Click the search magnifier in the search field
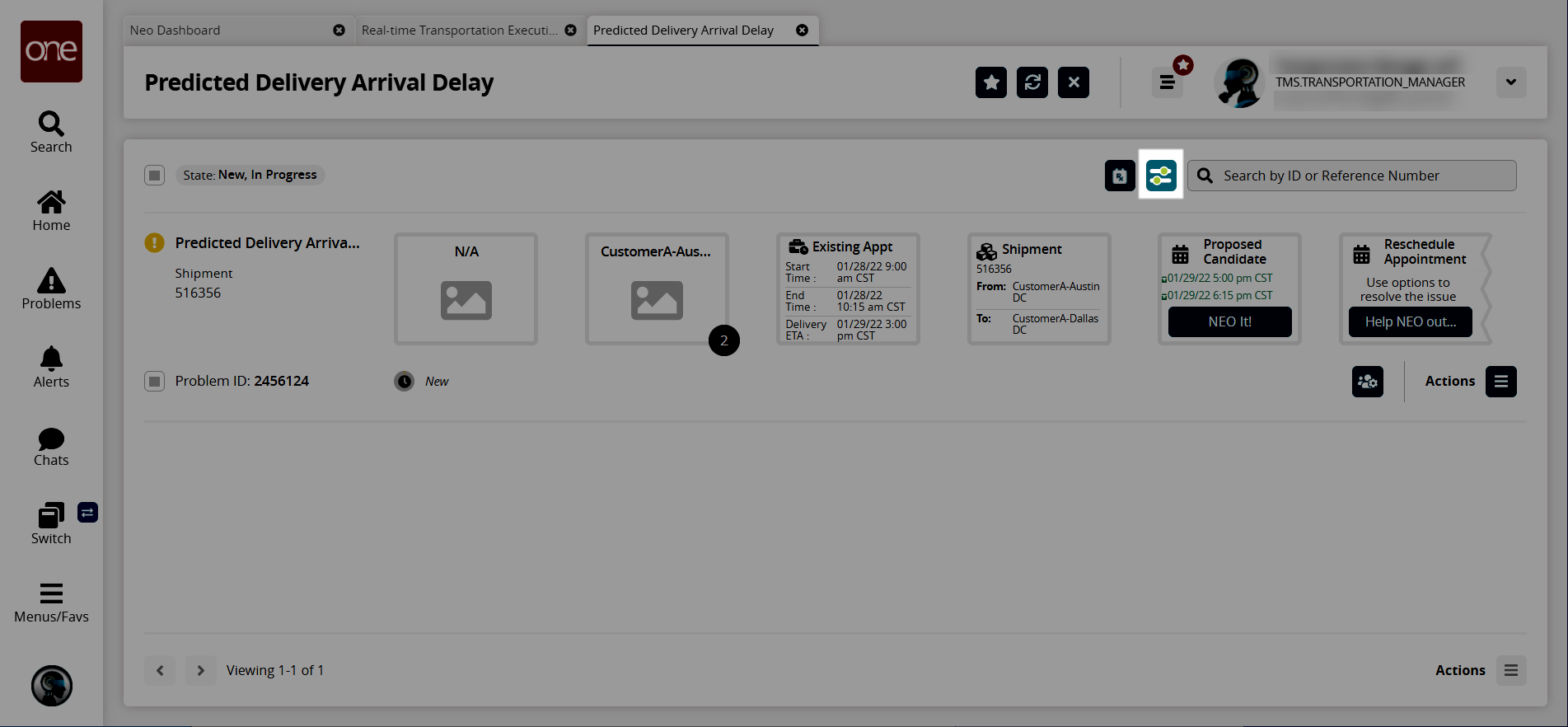The height and width of the screenshot is (727, 1568). pos(1205,176)
